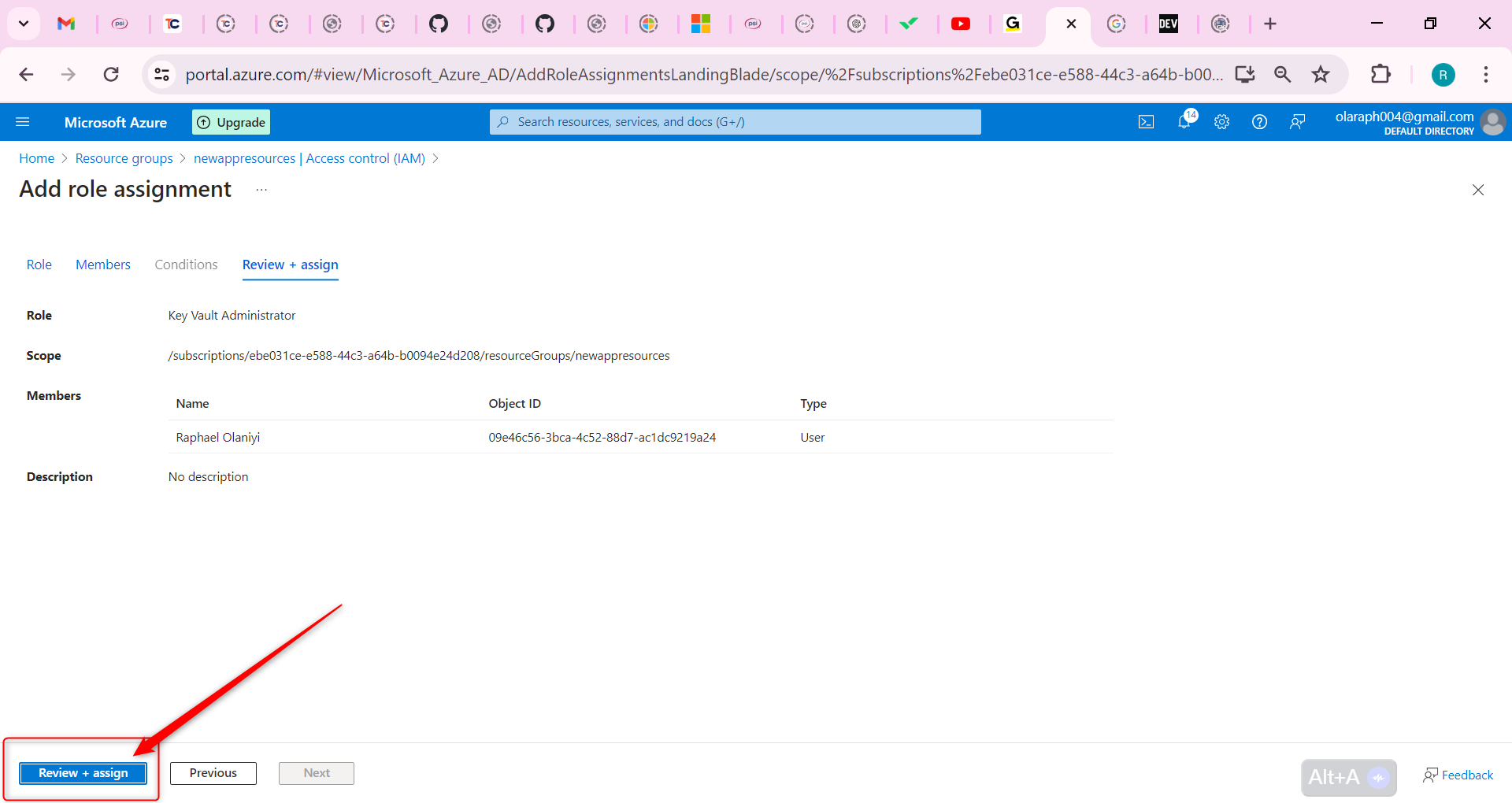This screenshot has width=1512, height=803.
Task: Open the account avatar for olaraph004
Action: click(1492, 122)
